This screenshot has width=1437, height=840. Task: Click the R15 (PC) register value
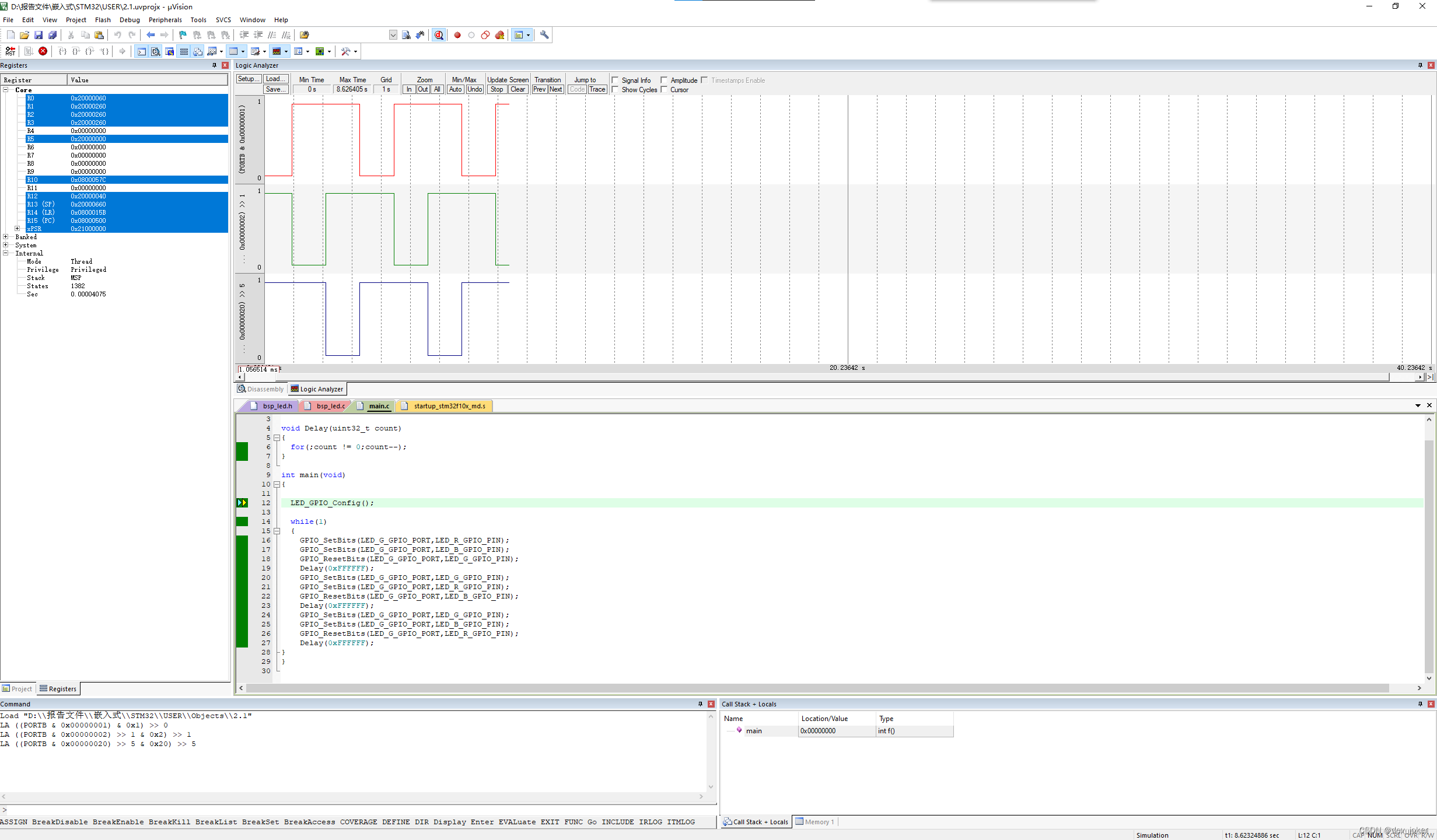(89, 220)
